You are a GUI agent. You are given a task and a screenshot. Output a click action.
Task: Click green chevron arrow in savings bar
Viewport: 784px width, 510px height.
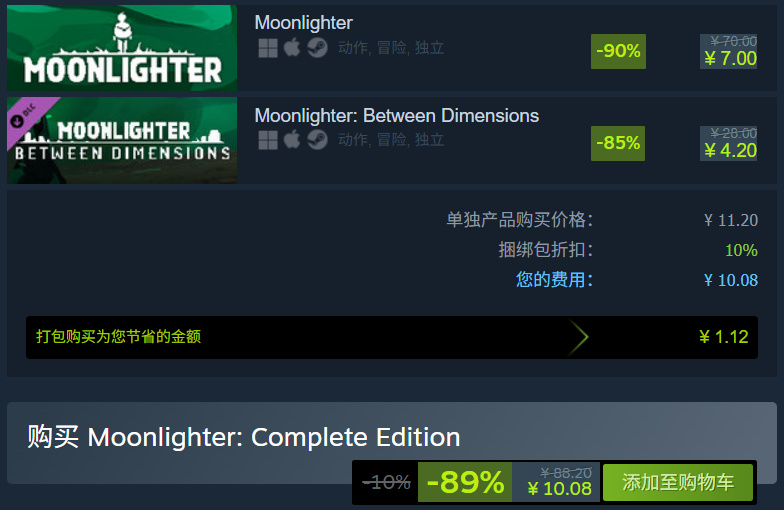point(579,337)
